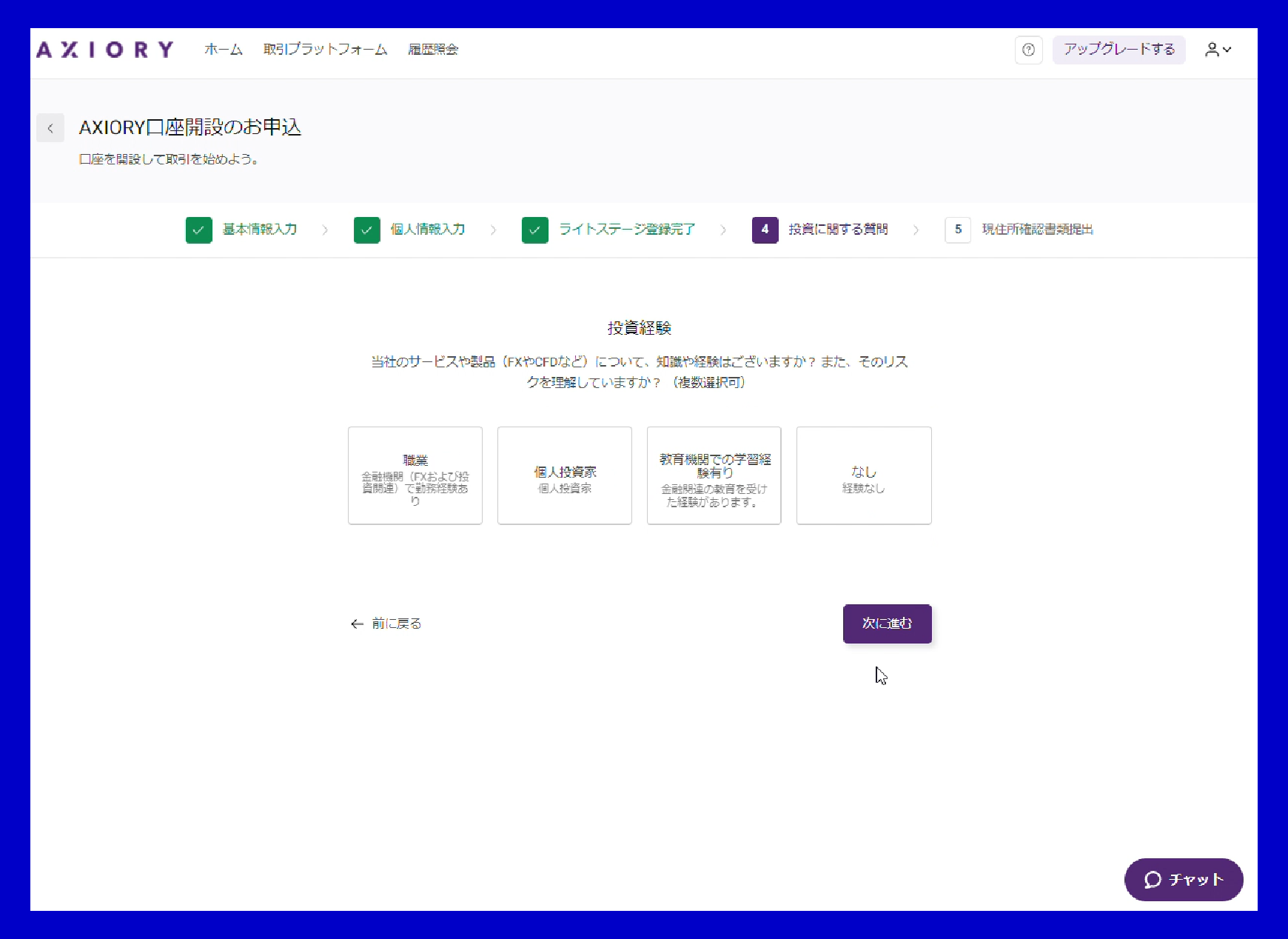Click the AXIORY logo
1288x939 pixels.
pyautogui.click(x=105, y=50)
